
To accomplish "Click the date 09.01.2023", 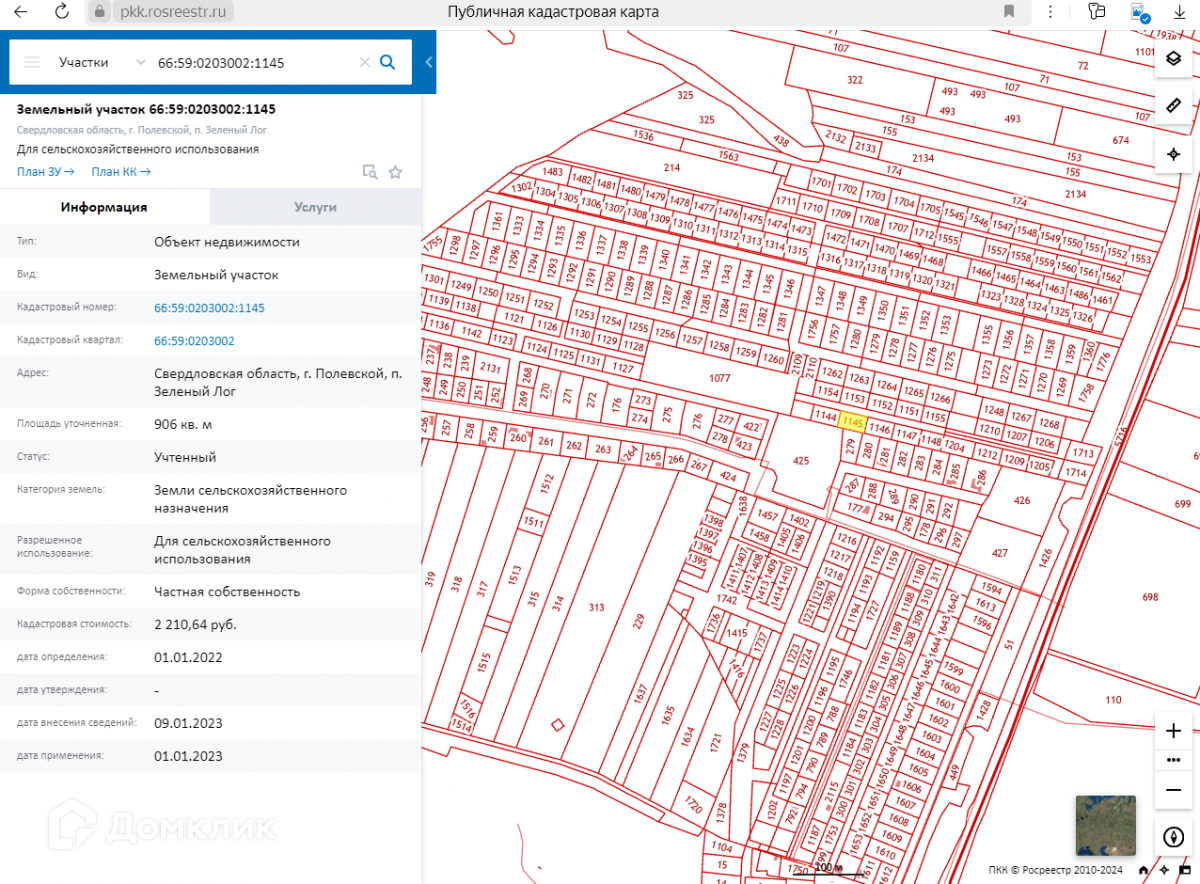I will tap(188, 723).
